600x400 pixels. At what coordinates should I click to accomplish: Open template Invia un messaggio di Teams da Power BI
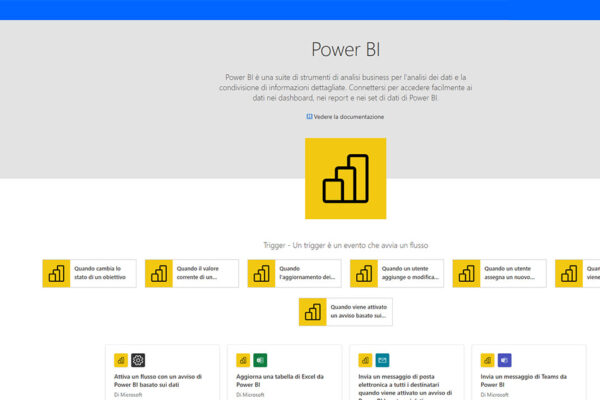[529, 372]
